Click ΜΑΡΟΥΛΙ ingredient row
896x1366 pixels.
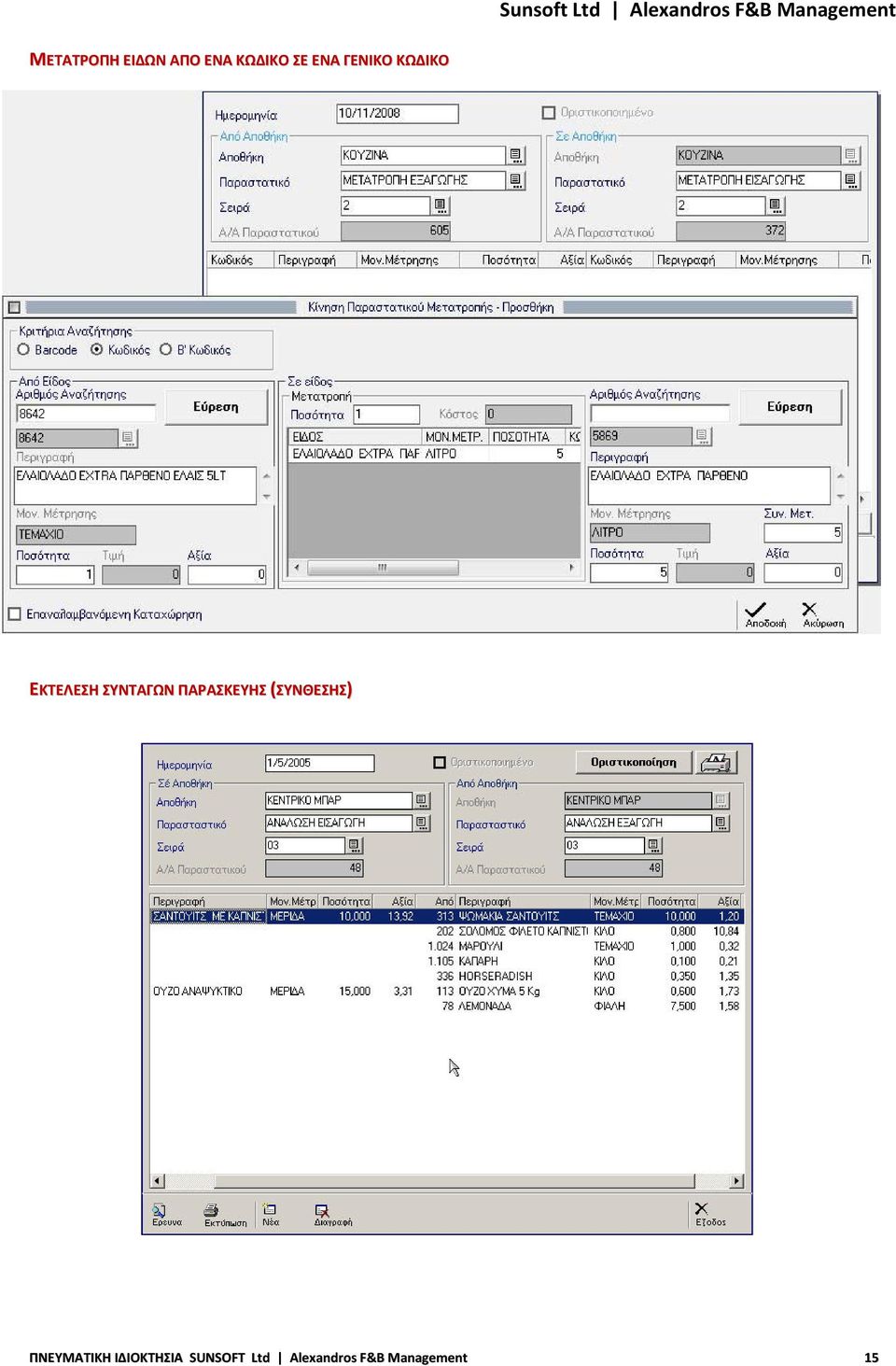585,947
